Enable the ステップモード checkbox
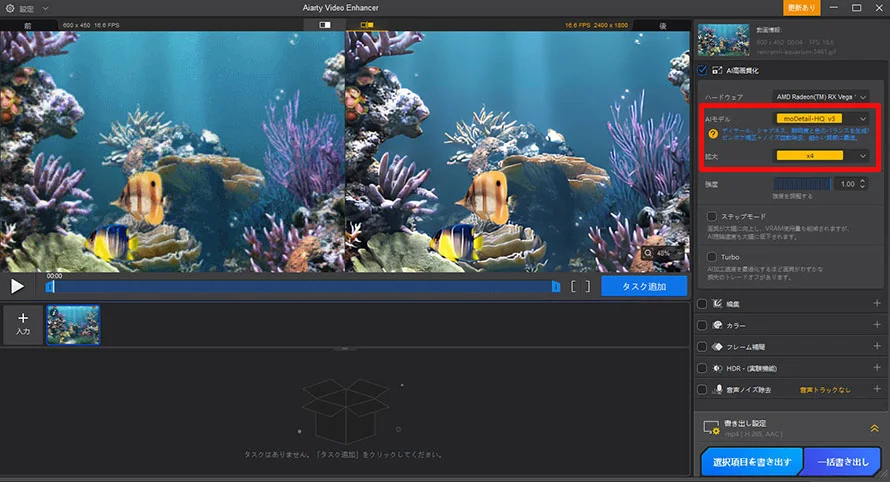Image resolution: width=890 pixels, height=482 pixels. tap(711, 216)
